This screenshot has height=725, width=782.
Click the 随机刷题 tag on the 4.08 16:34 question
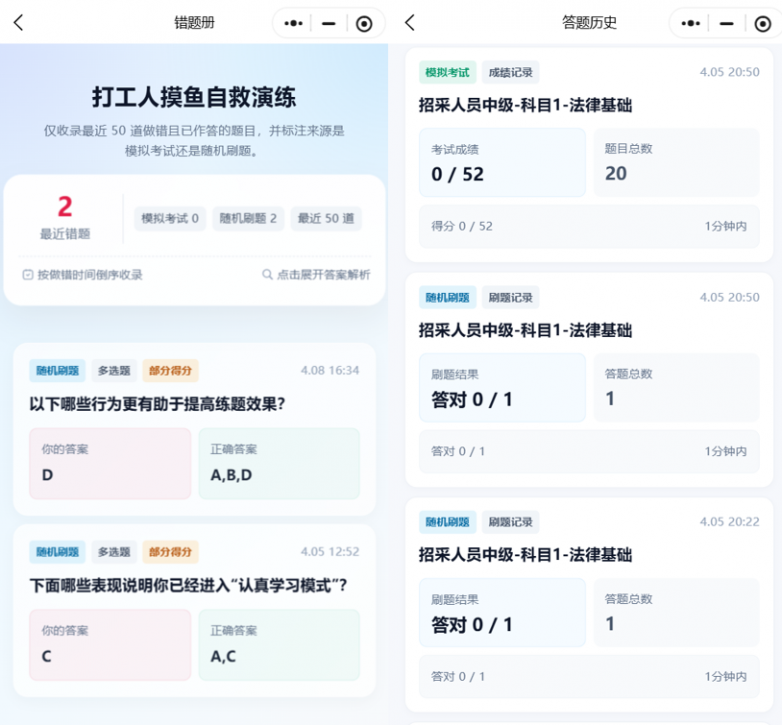click(57, 370)
